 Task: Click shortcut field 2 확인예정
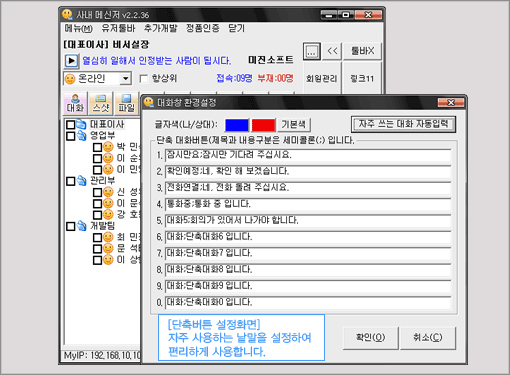coord(308,171)
